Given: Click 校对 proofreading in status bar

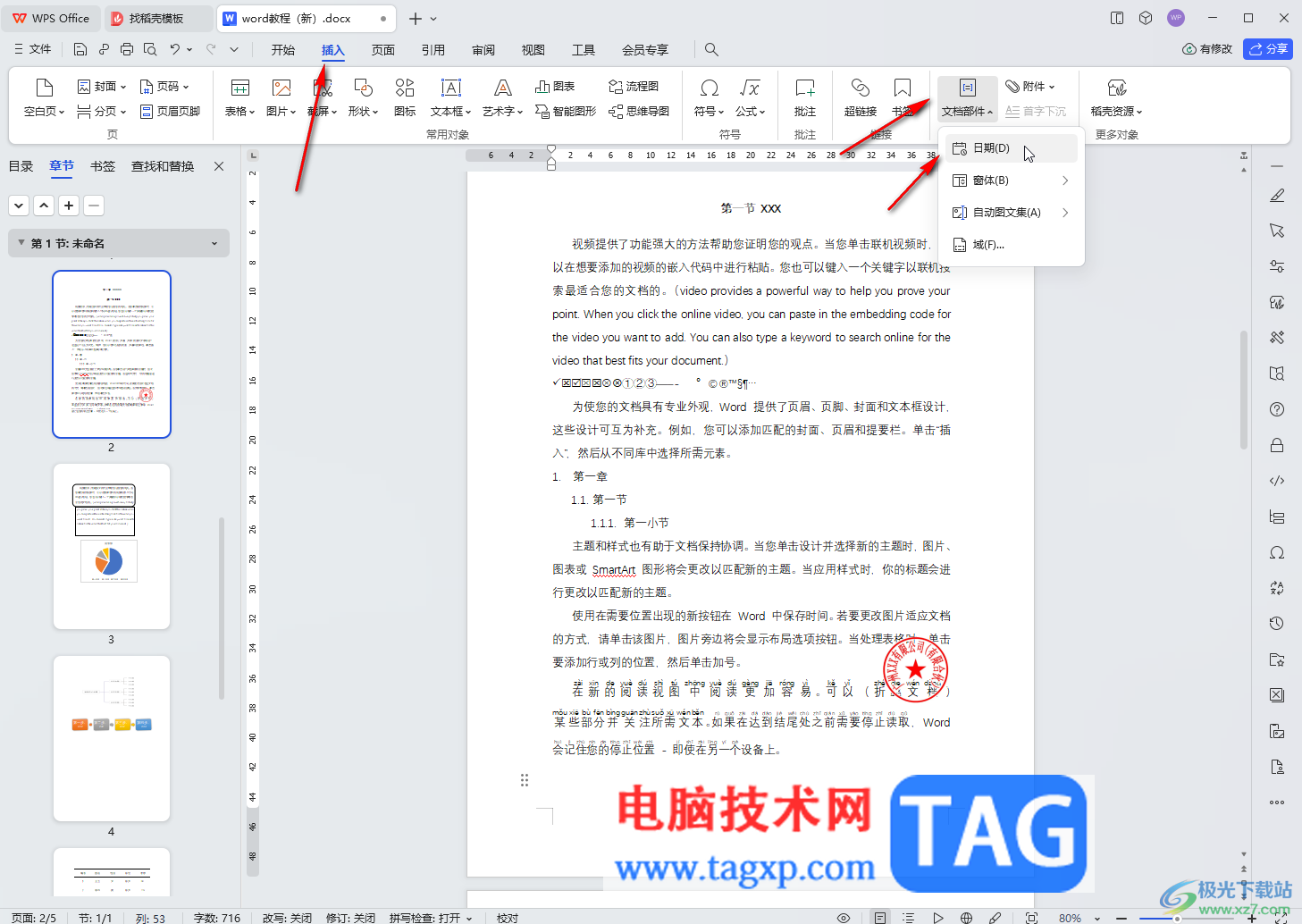Looking at the screenshot, I should coord(508,918).
